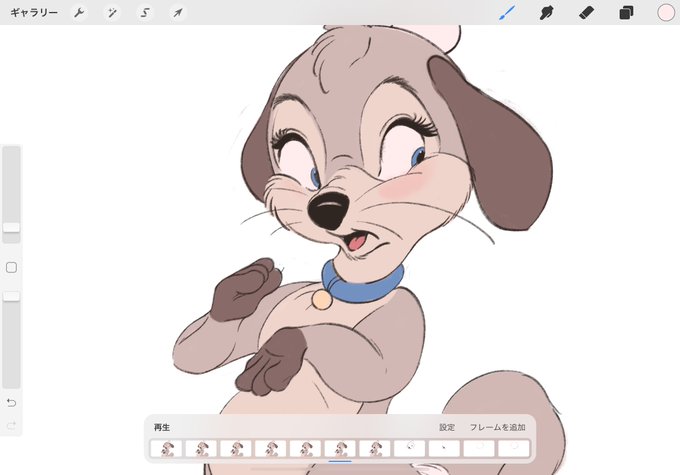680x475 pixels.
Task: Tap the square Modify button in sidebar
Action: pos(11,267)
